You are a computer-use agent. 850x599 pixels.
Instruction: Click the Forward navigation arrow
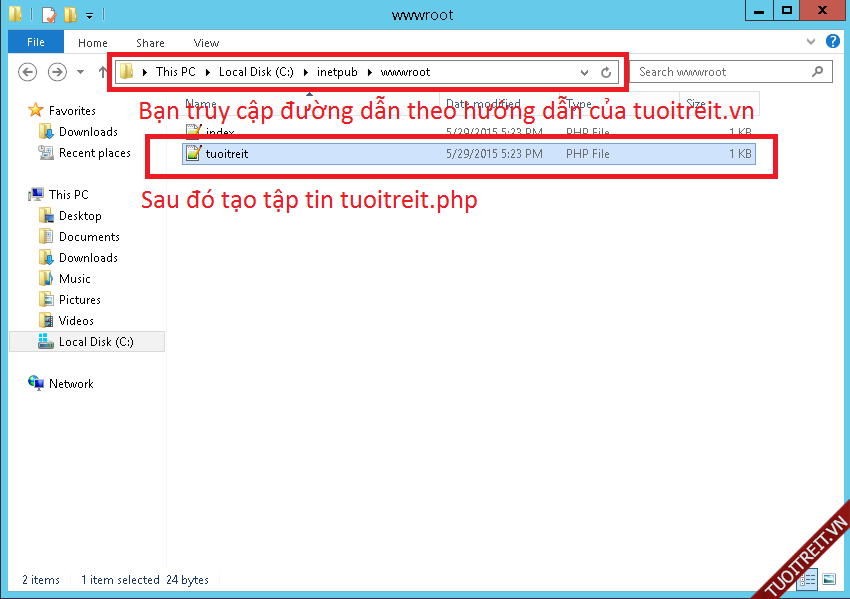(x=57, y=72)
